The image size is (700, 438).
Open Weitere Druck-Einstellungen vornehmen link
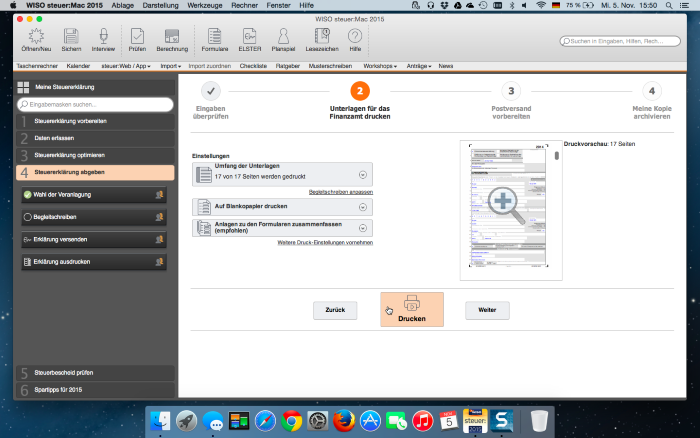(x=325, y=242)
